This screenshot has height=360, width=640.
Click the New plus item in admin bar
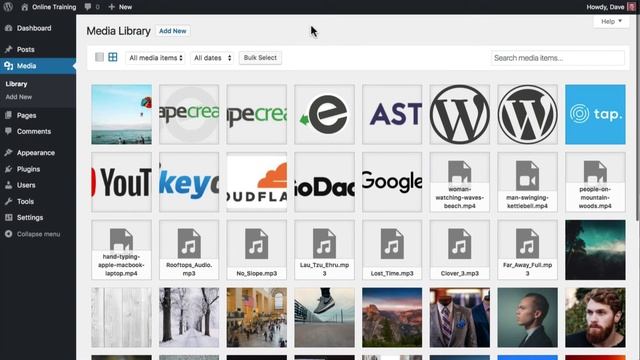120,7
